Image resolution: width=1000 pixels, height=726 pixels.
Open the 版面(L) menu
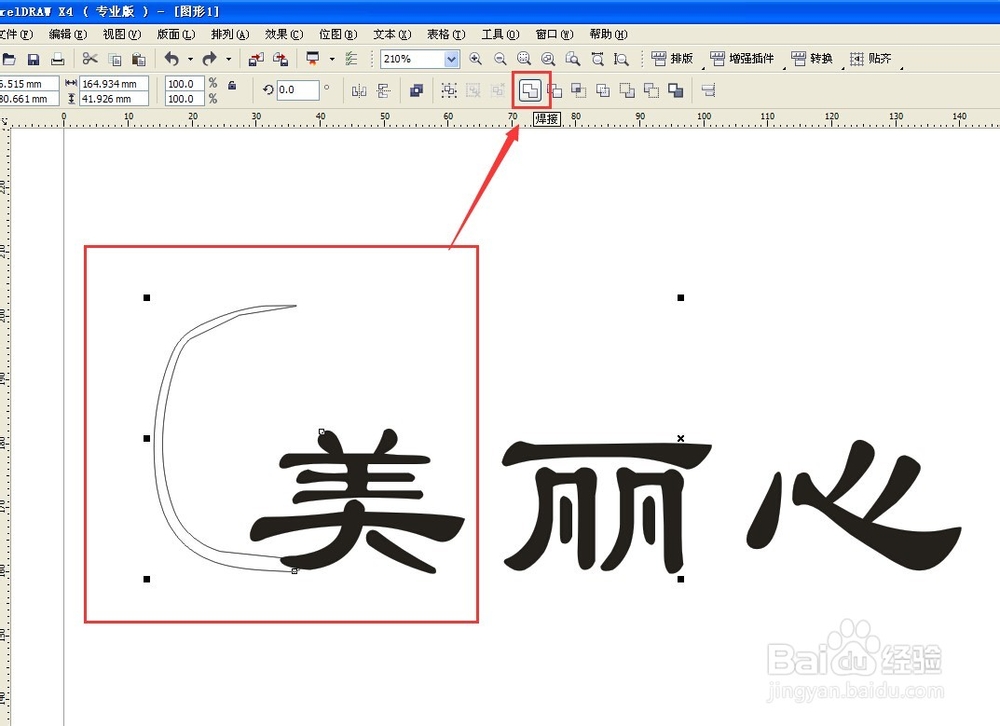click(x=176, y=34)
